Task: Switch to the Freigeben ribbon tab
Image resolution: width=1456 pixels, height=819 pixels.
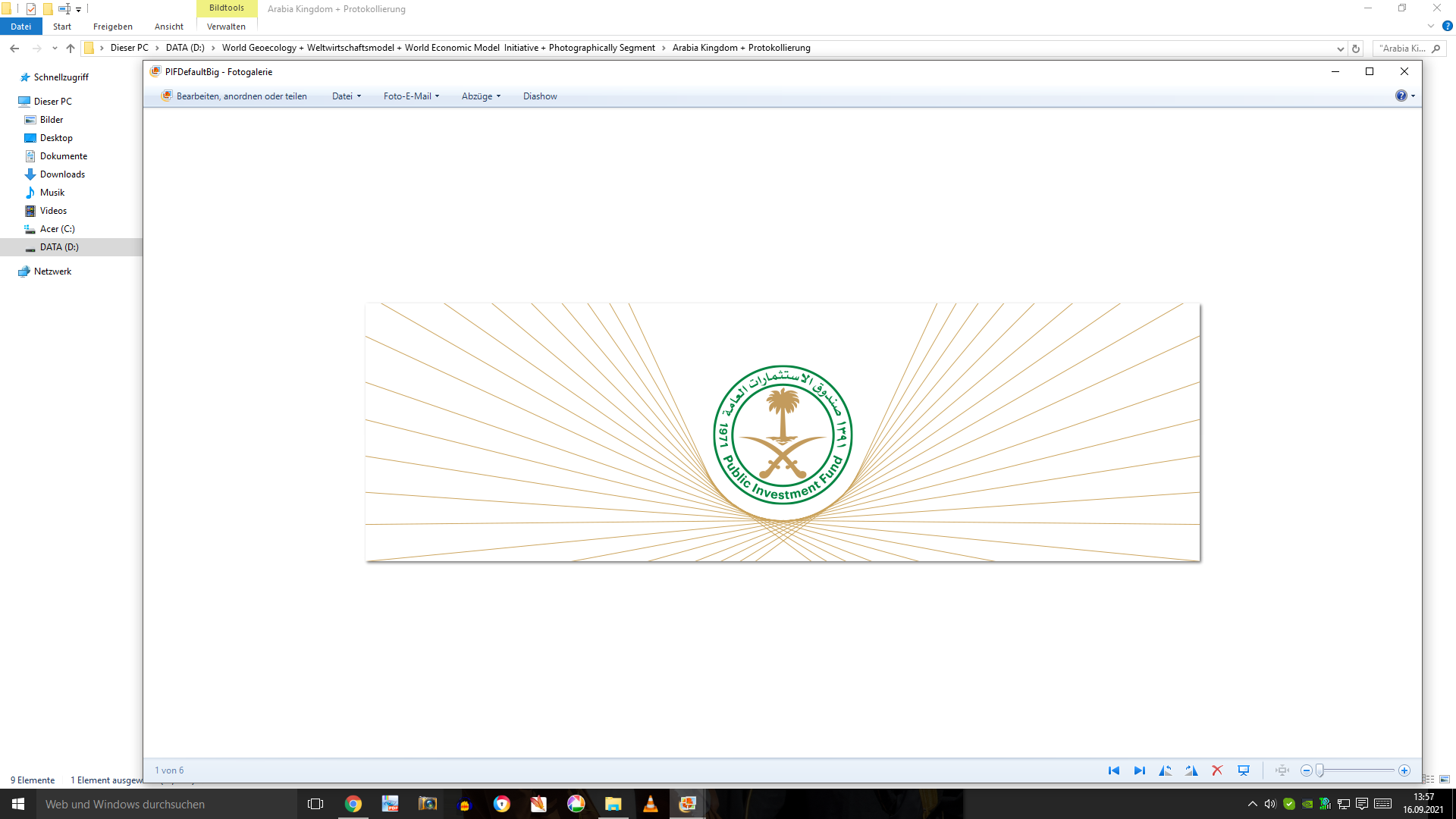Action: pos(113,27)
